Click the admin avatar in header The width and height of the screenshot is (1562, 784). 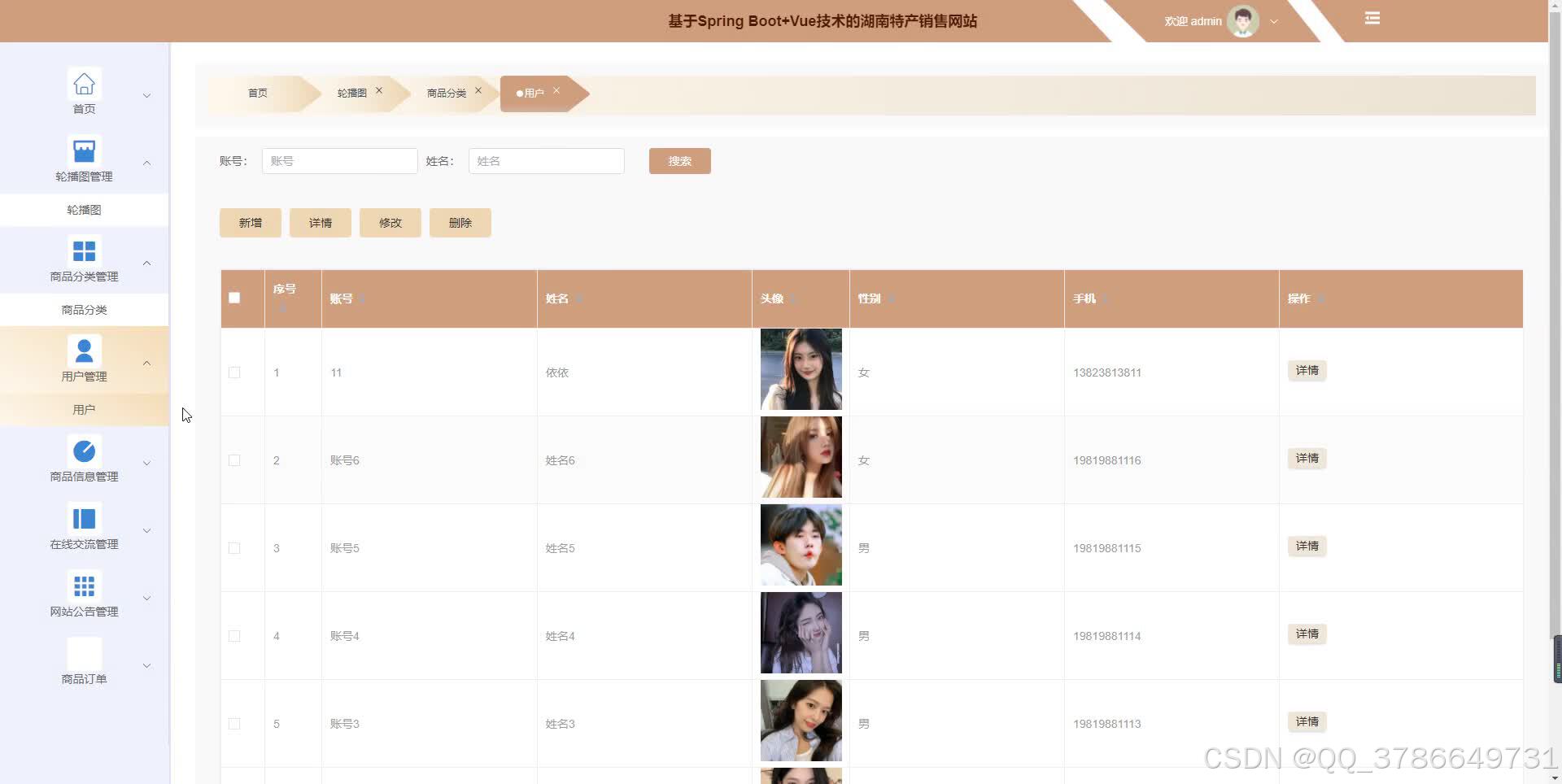1242,21
